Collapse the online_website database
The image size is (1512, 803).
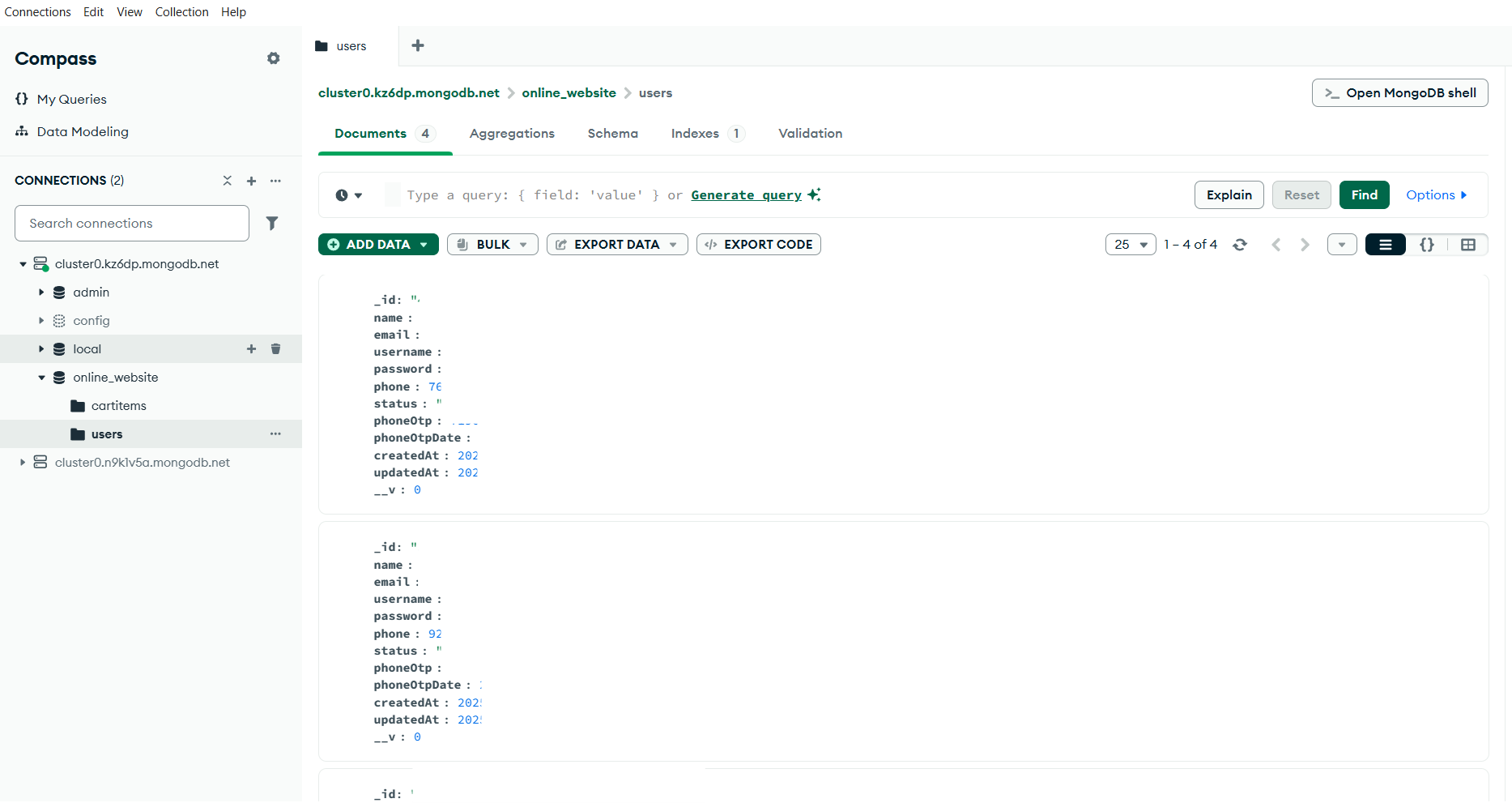pyautogui.click(x=41, y=377)
